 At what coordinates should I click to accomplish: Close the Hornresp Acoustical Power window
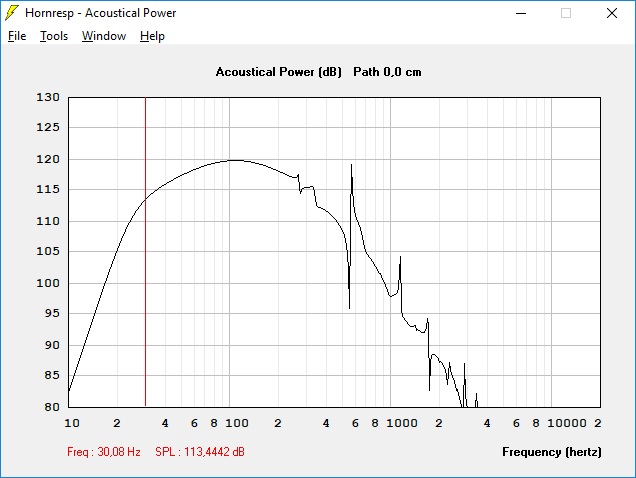[612, 13]
